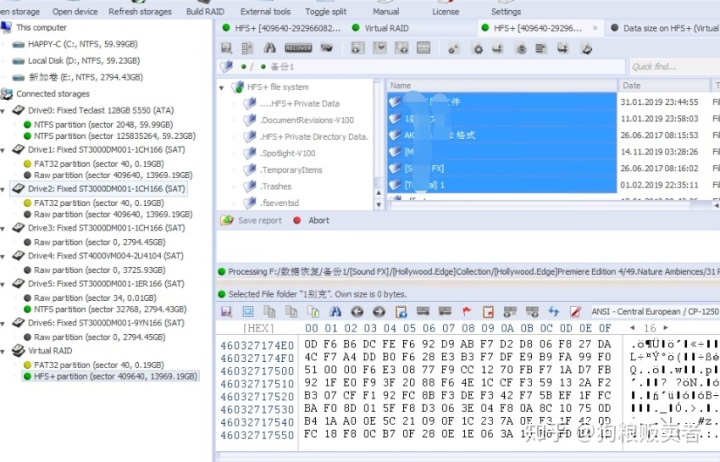Click the binoculars search icon in the hex toolbar

pos(335,312)
